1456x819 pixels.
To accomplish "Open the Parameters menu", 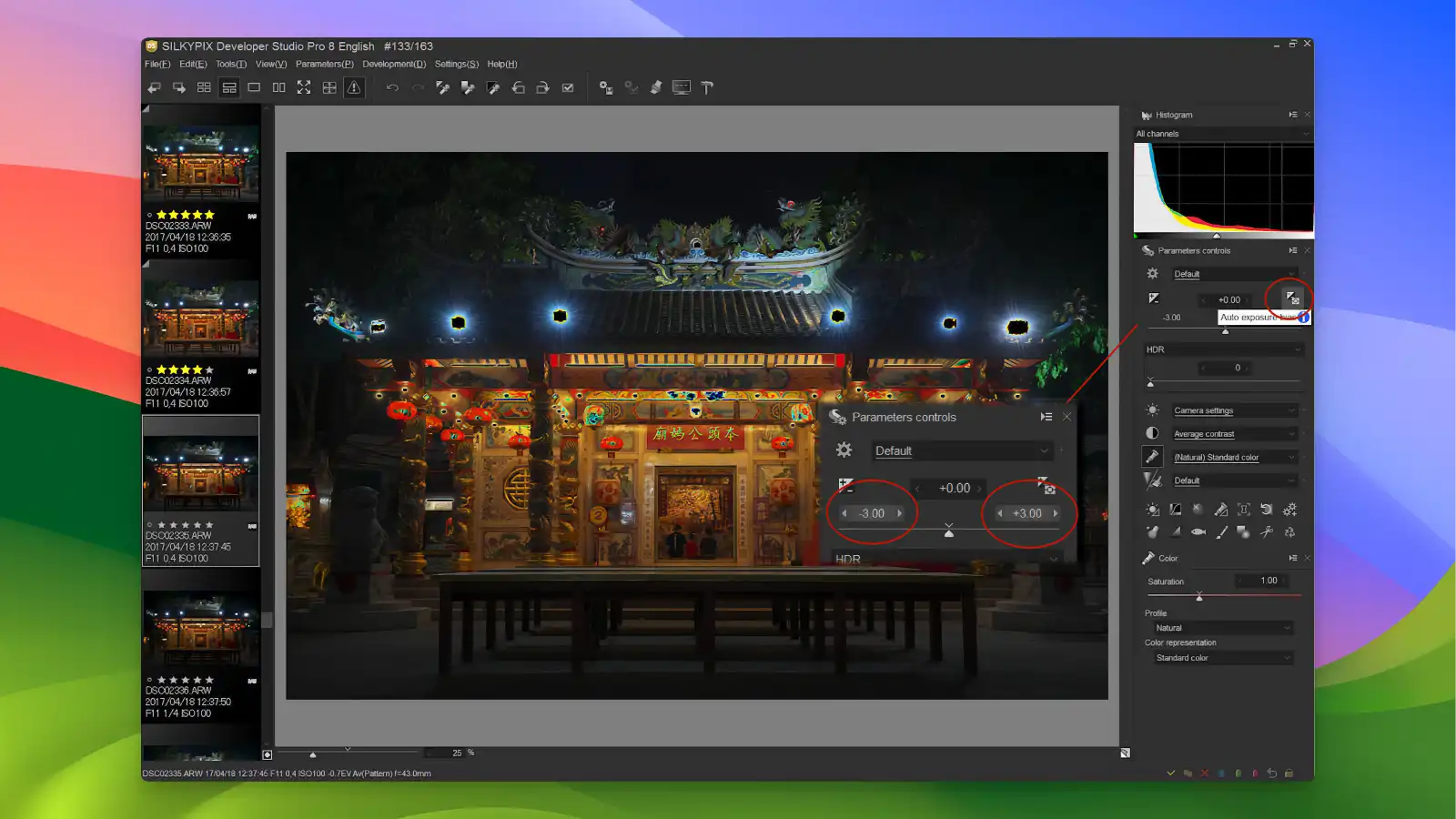I will click(x=324, y=64).
